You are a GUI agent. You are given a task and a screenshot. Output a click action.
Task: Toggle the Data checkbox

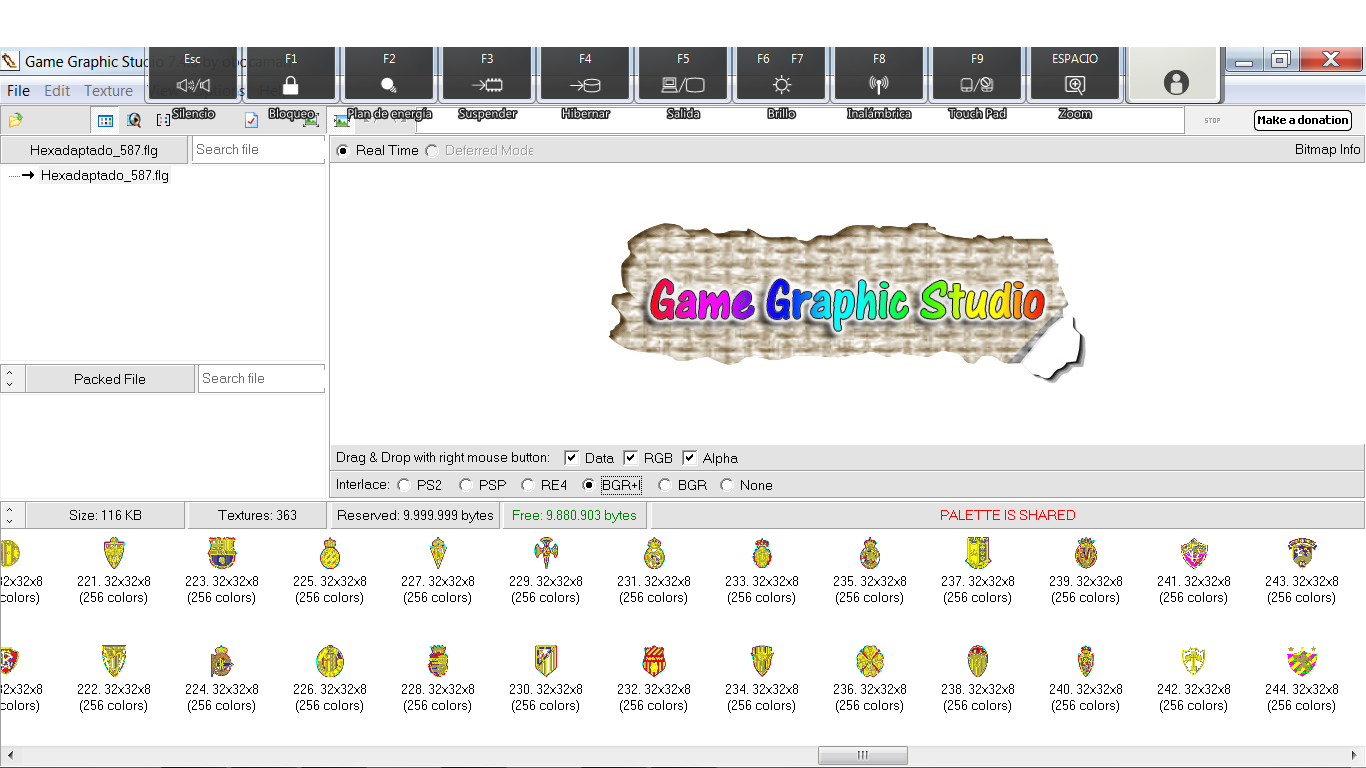click(572, 458)
